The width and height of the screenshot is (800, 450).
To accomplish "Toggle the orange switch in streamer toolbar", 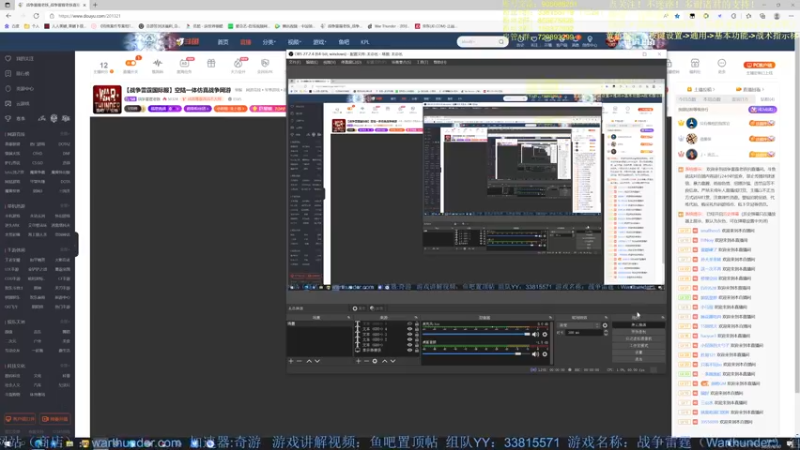I will pyautogui.click(x=131, y=63).
